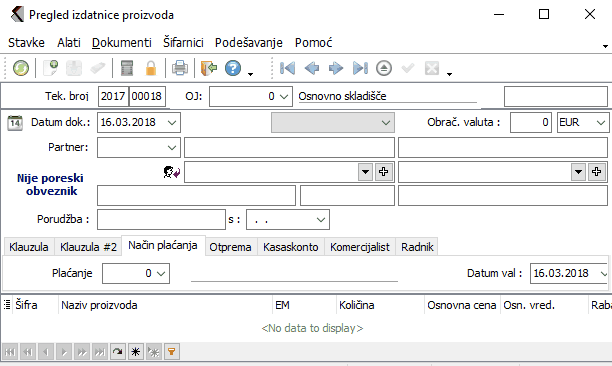This screenshot has height=366, width=612.
Task: Click the calculator icon in toolbar
Action: coord(127,68)
